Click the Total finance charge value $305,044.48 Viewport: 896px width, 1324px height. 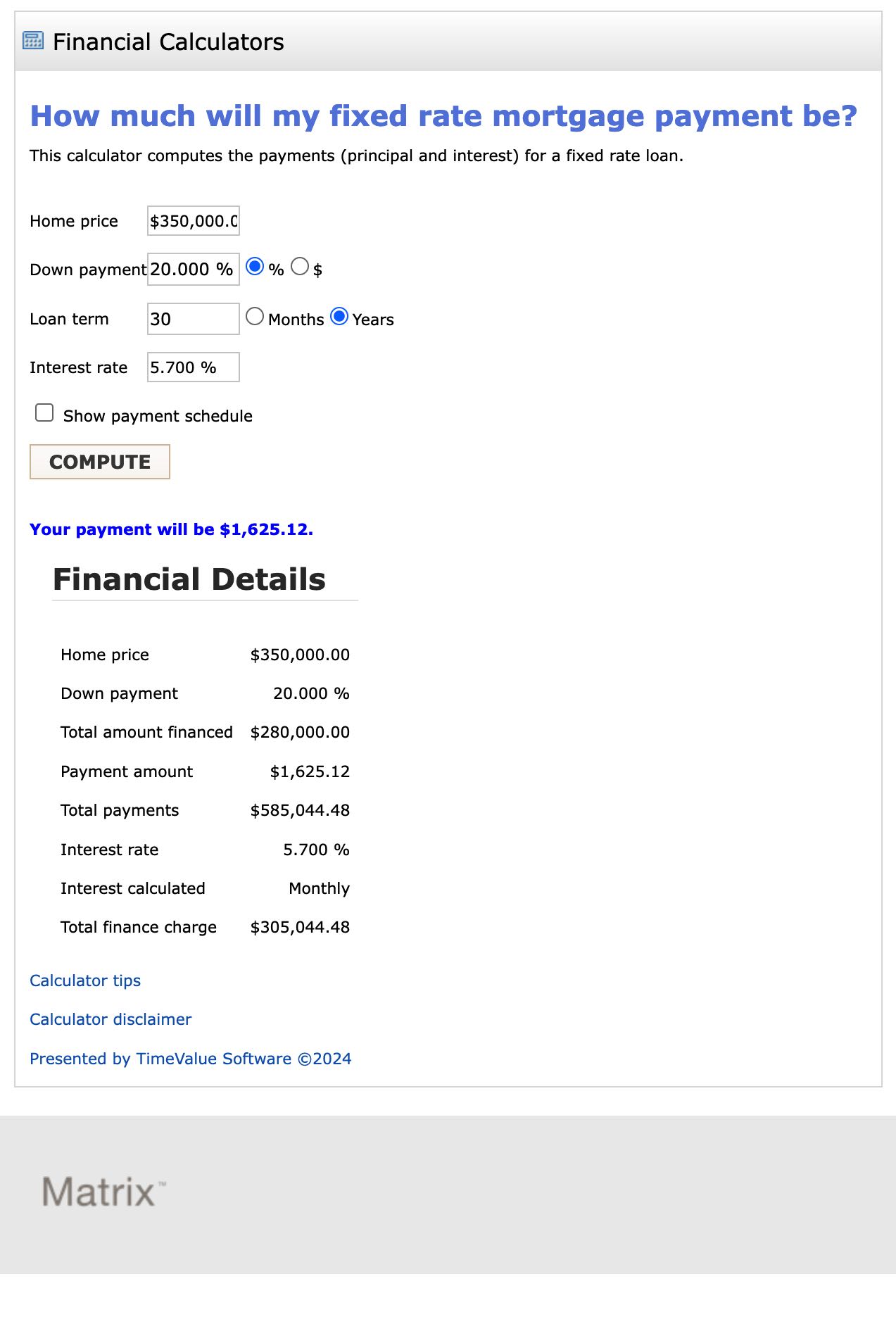pos(300,928)
